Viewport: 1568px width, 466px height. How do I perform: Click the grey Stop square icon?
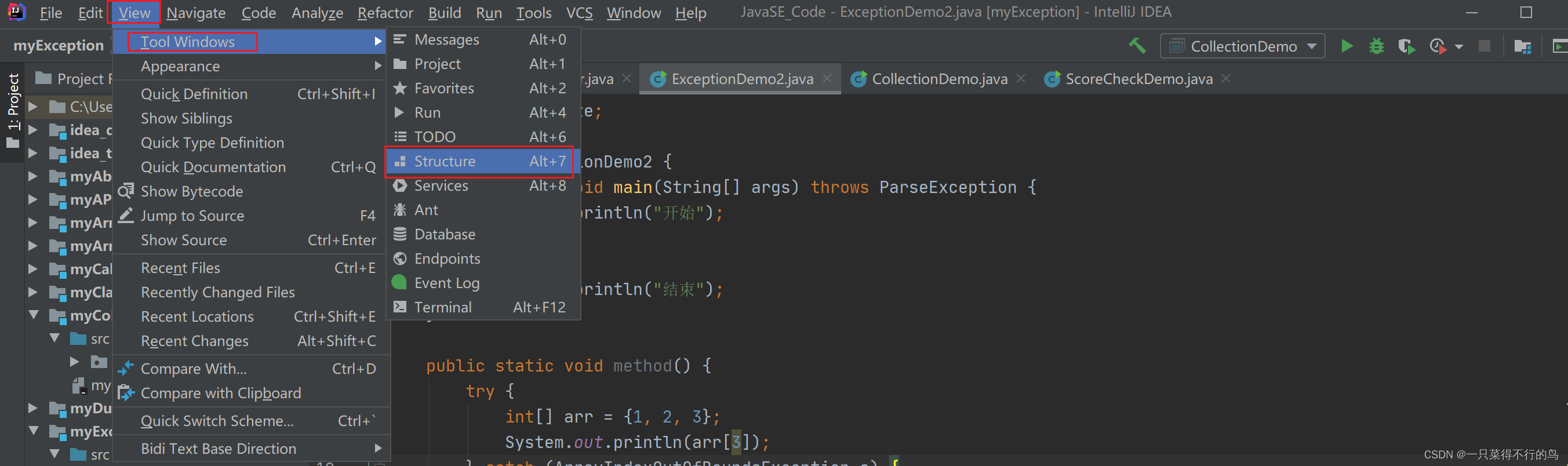(x=1485, y=46)
